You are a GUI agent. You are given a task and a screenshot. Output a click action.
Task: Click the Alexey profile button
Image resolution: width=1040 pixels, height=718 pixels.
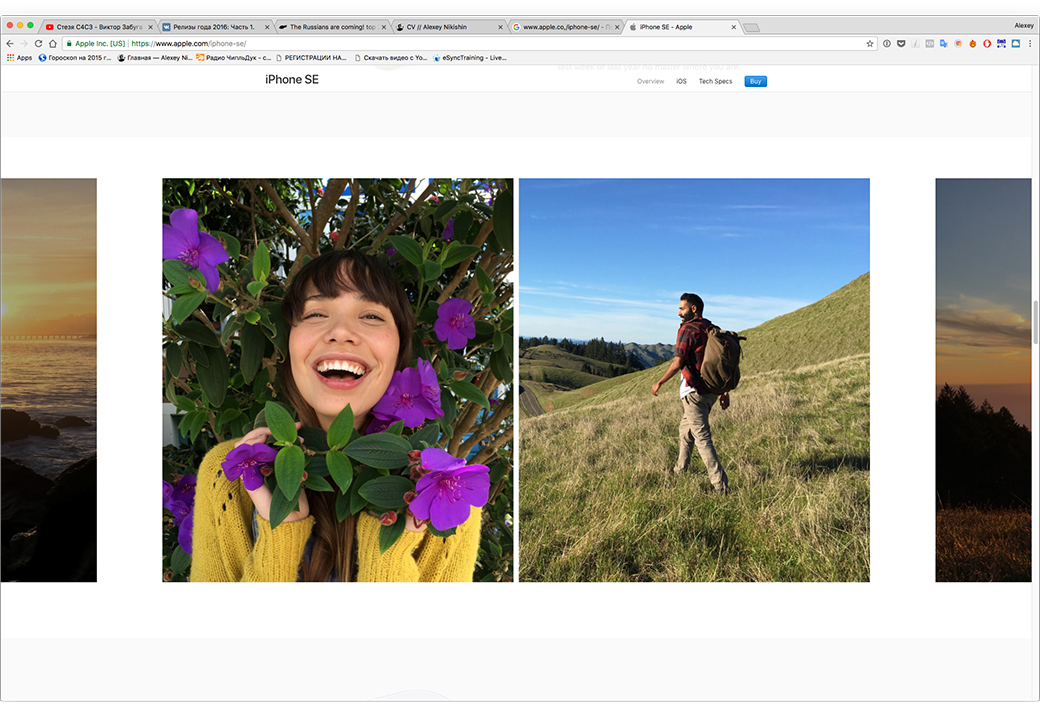tap(1023, 26)
